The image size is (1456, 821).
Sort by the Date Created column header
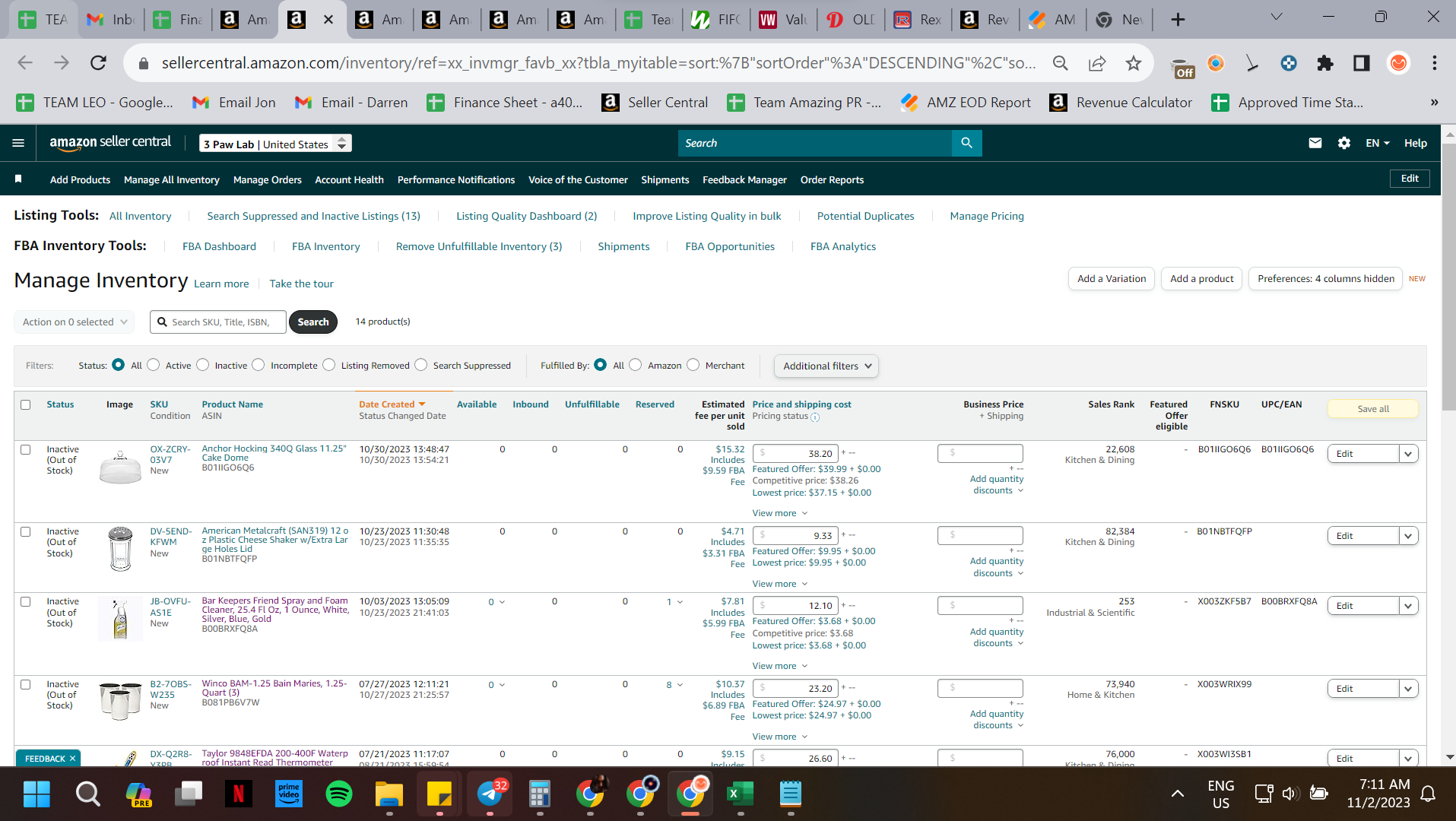(392, 404)
